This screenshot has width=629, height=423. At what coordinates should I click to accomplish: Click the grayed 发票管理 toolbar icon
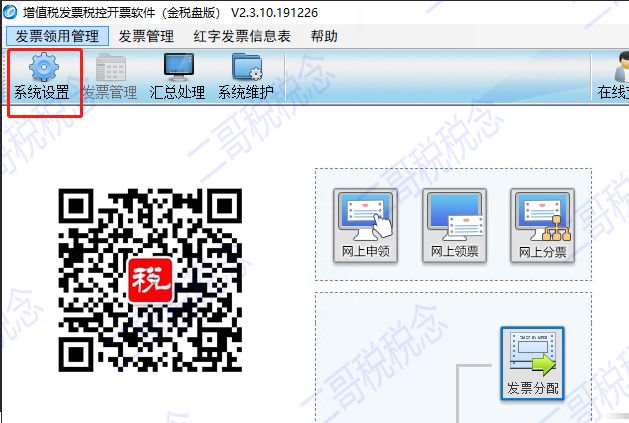point(110,68)
